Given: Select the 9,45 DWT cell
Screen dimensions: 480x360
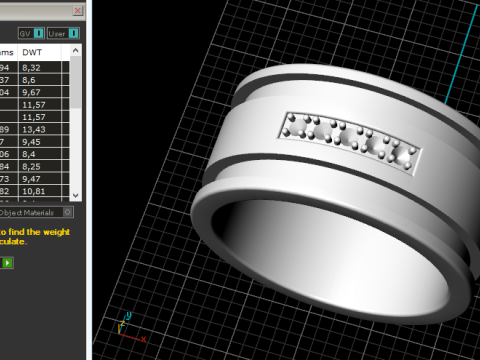Looking at the screenshot, I should click(39, 142).
